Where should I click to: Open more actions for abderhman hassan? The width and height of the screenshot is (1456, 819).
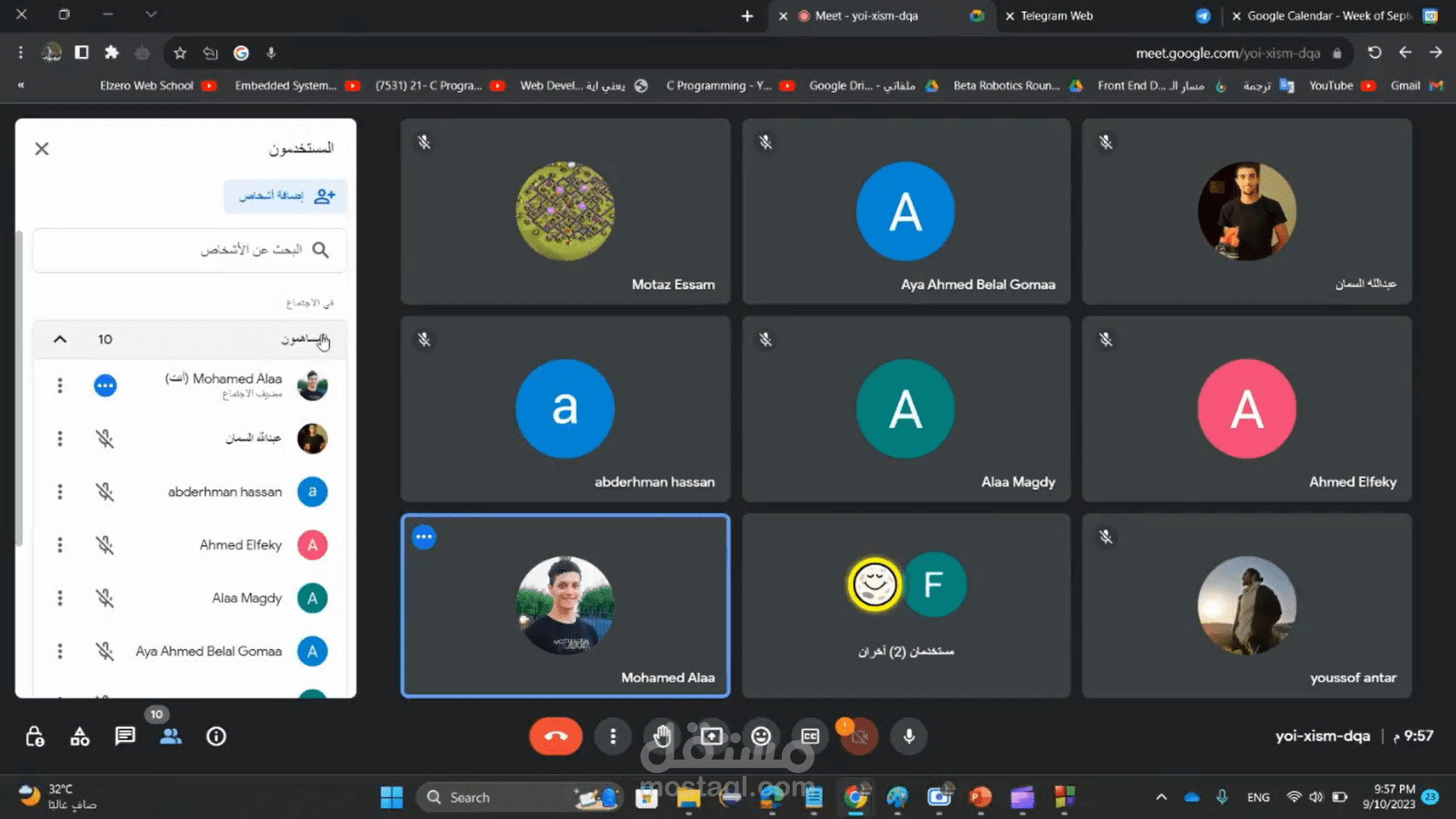tap(60, 492)
